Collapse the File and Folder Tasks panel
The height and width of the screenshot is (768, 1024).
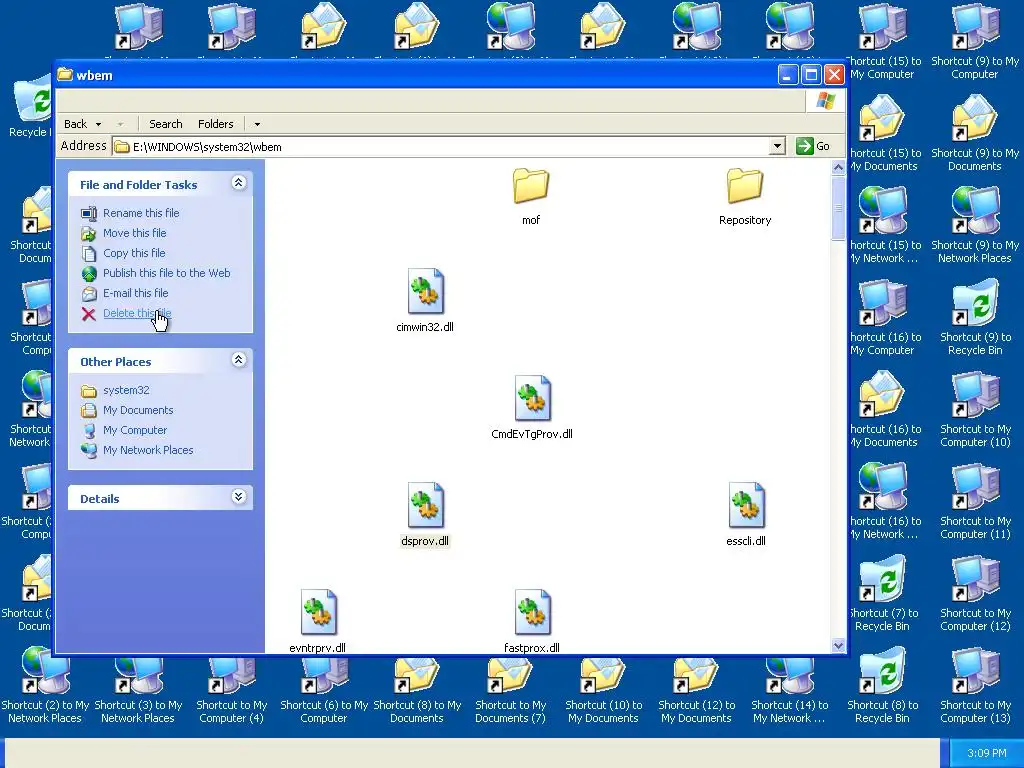(x=238, y=183)
